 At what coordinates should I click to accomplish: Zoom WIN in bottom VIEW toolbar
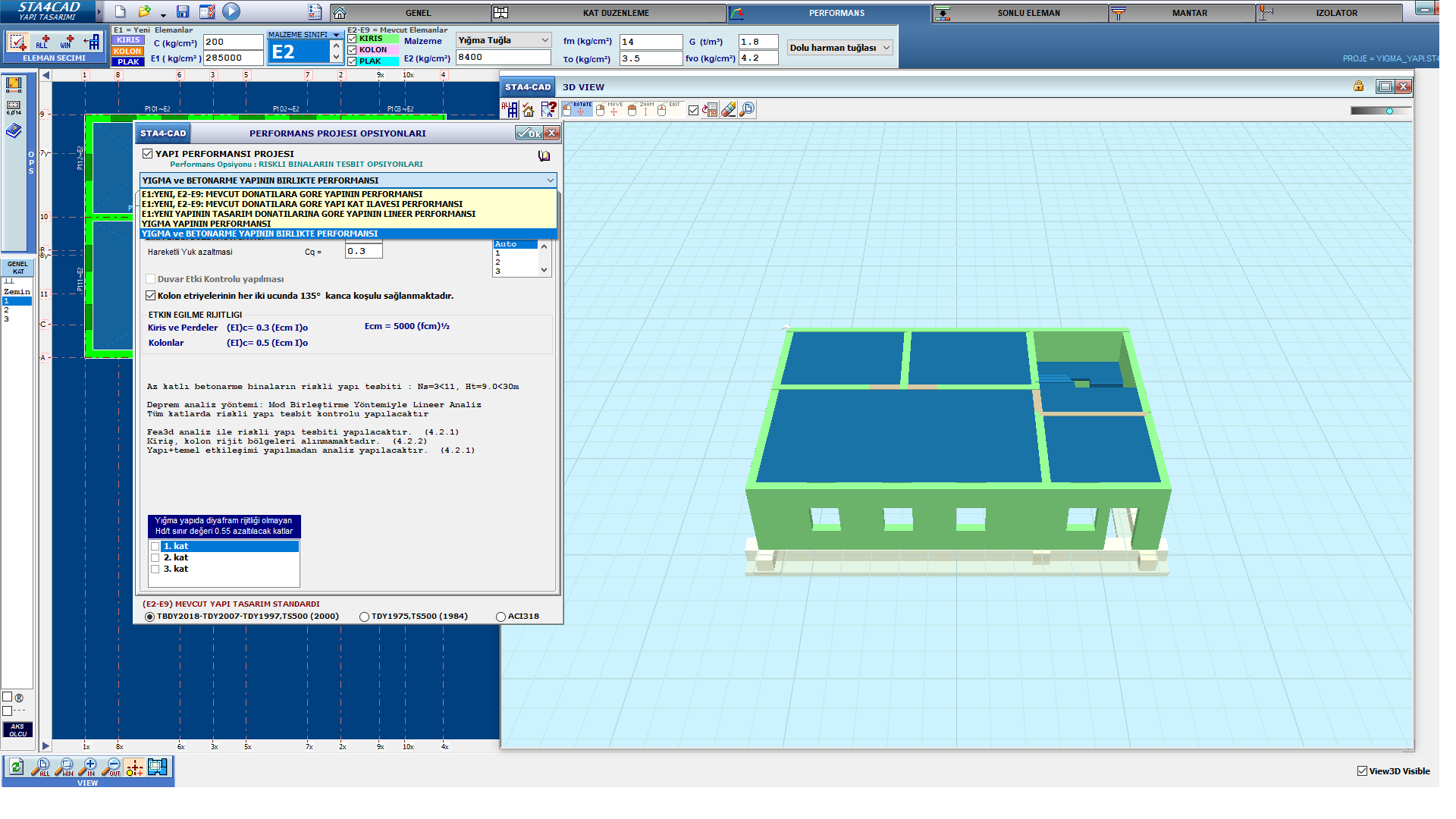click(64, 767)
